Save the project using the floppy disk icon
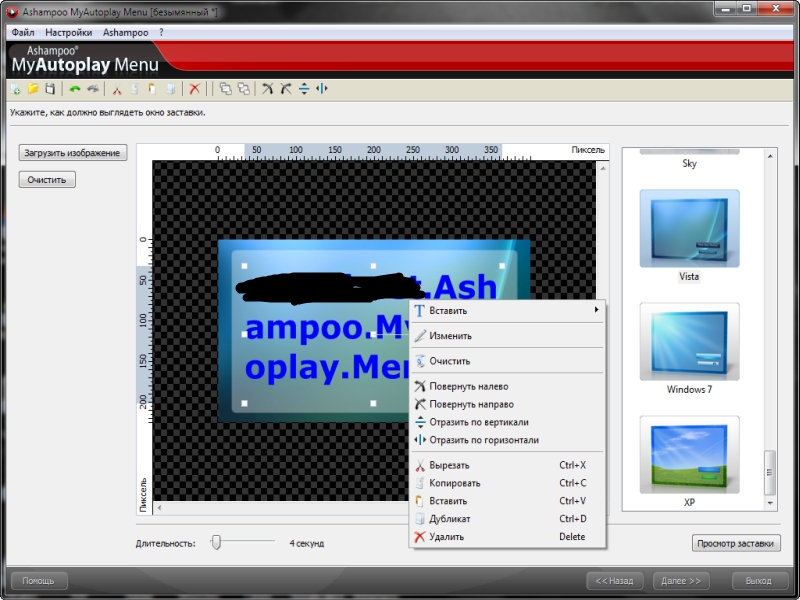This screenshot has height=600, width=800. [x=50, y=89]
